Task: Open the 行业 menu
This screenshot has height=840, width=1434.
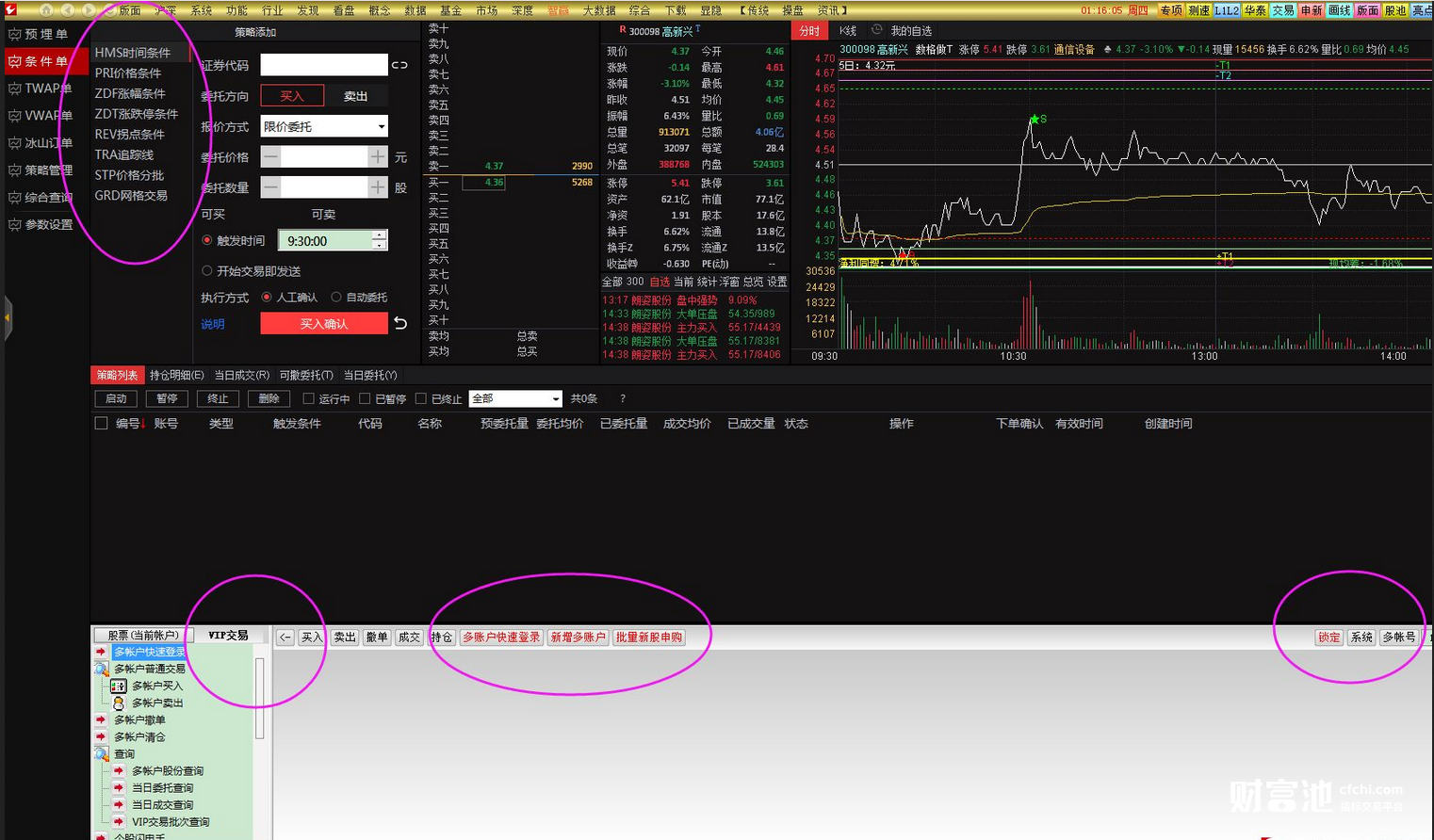Action: [x=272, y=10]
